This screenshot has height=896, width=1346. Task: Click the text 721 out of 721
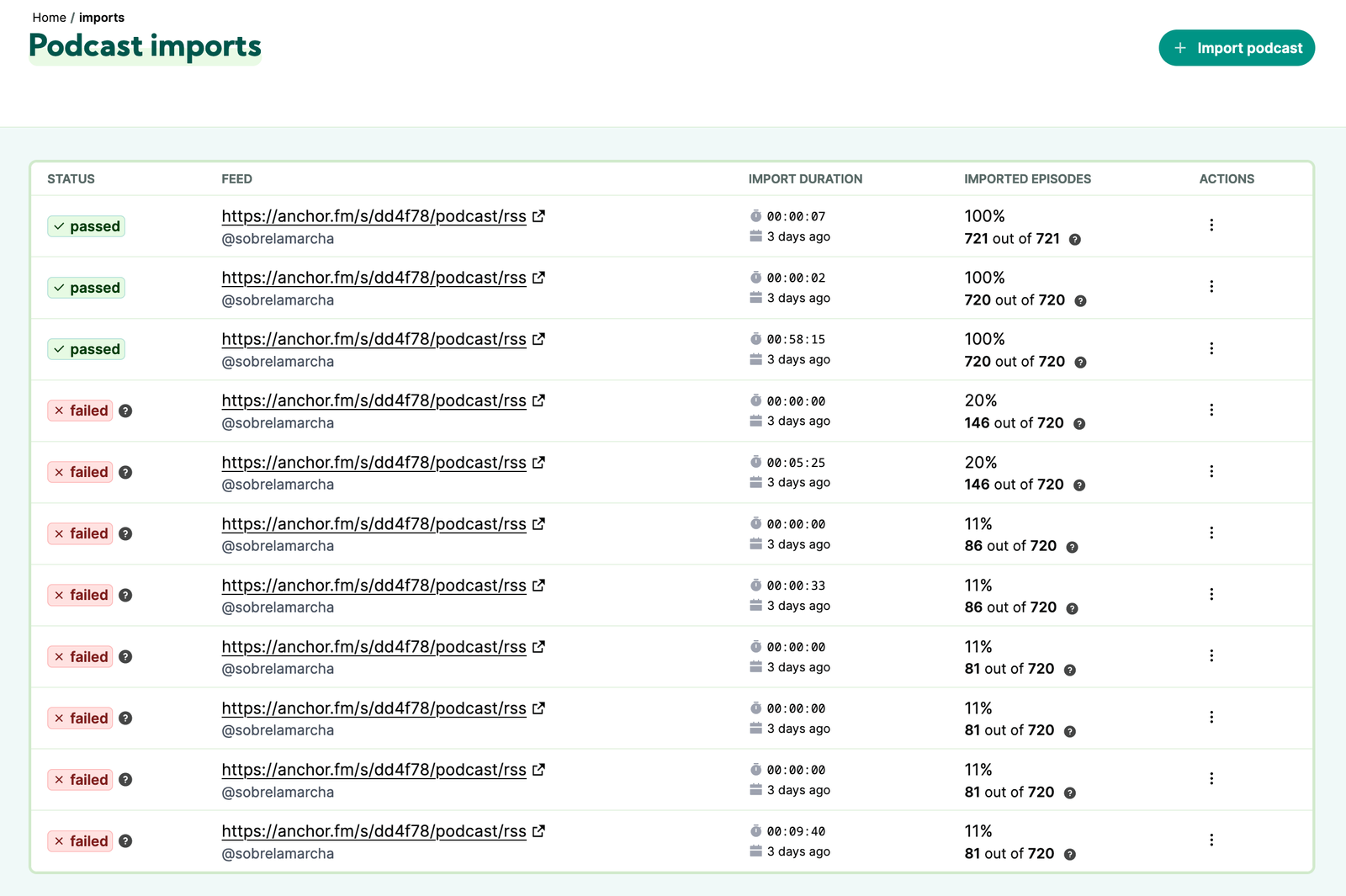[x=1012, y=239]
